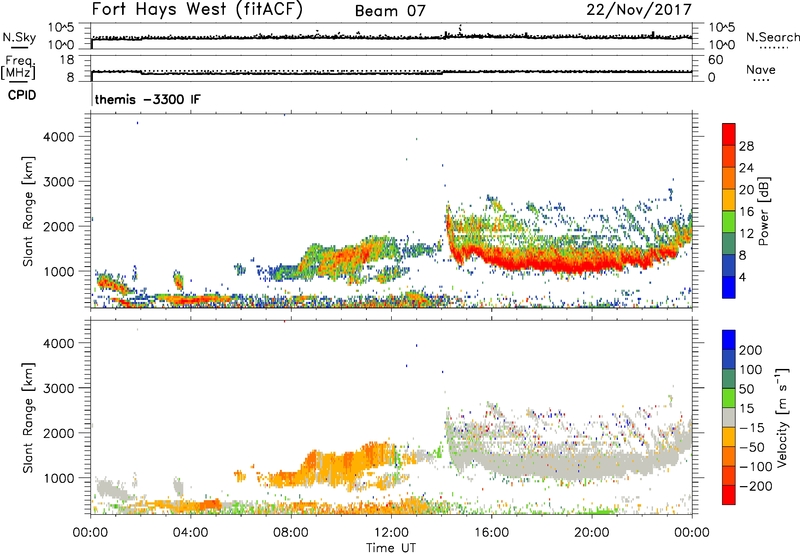Screen dimensions: 800x554
Task: Pick the Velocity colorbar segment between -50 and -100
Action: pos(729,456)
